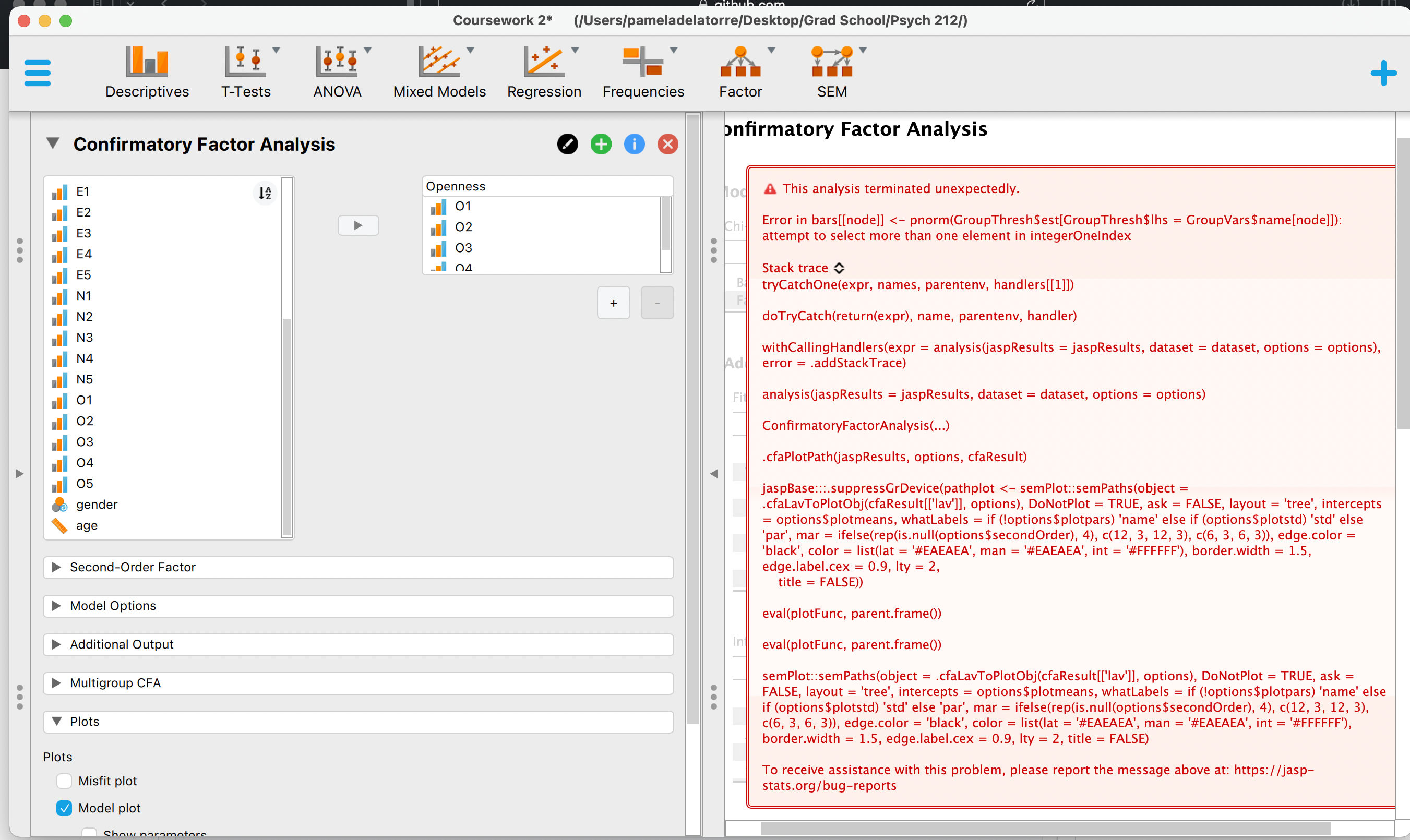The height and width of the screenshot is (840, 1410).
Task: Open the main hamburger menu
Action: click(x=38, y=73)
